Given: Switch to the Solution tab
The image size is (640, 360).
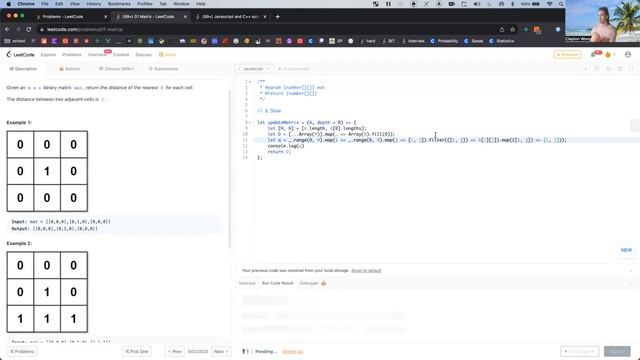Looking at the screenshot, I should pos(70,69).
